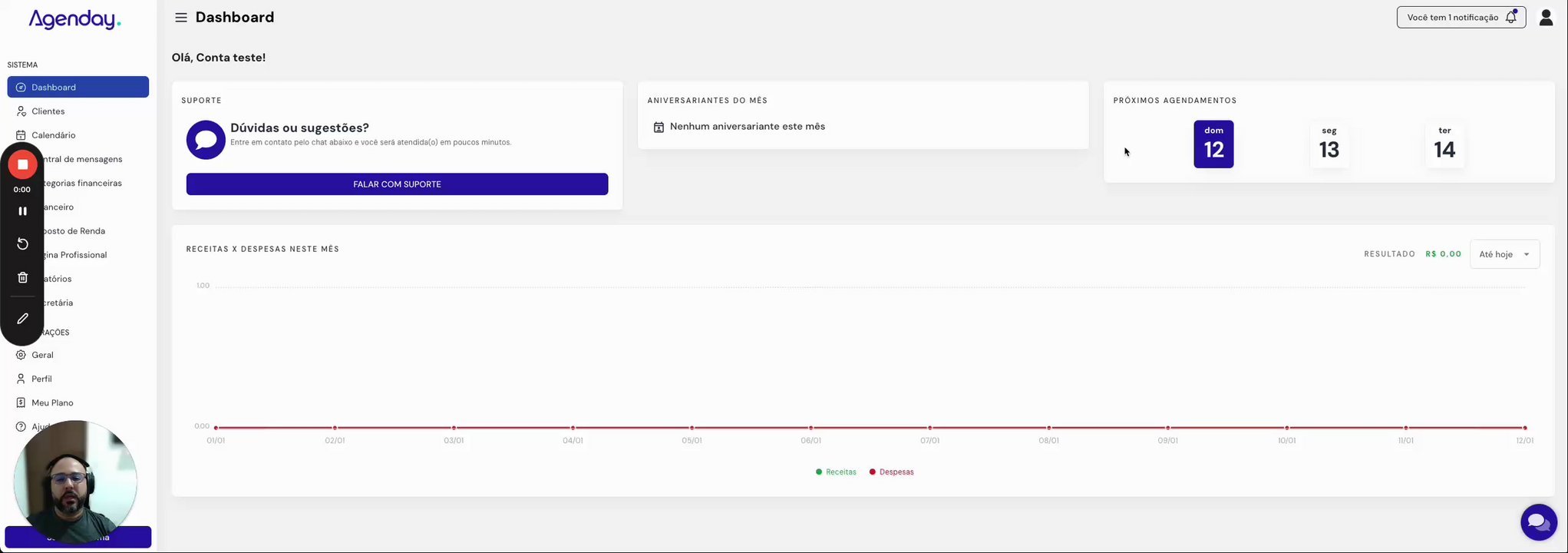This screenshot has height=553, width=1568.
Task: Select Tuesday 14 date card
Action: (x=1444, y=144)
